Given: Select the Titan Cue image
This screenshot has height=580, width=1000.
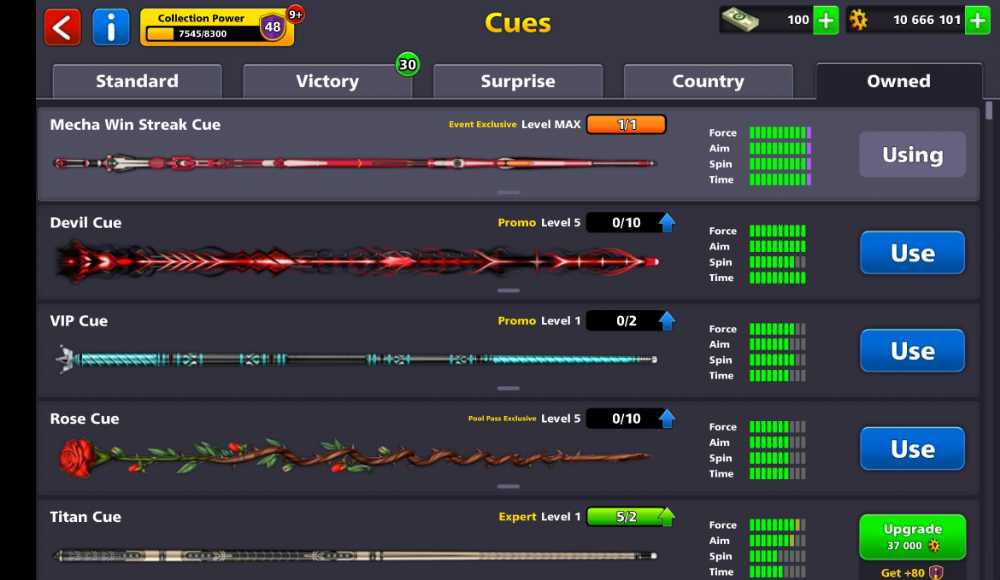Looking at the screenshot, I should pyautogui.click(x=356, y=556).
